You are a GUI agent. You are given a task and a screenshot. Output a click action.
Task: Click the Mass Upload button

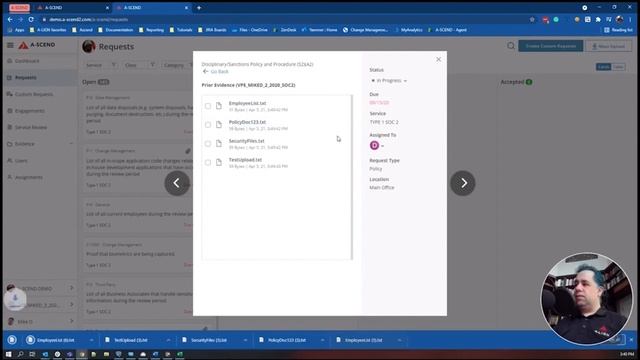point(608,46)
